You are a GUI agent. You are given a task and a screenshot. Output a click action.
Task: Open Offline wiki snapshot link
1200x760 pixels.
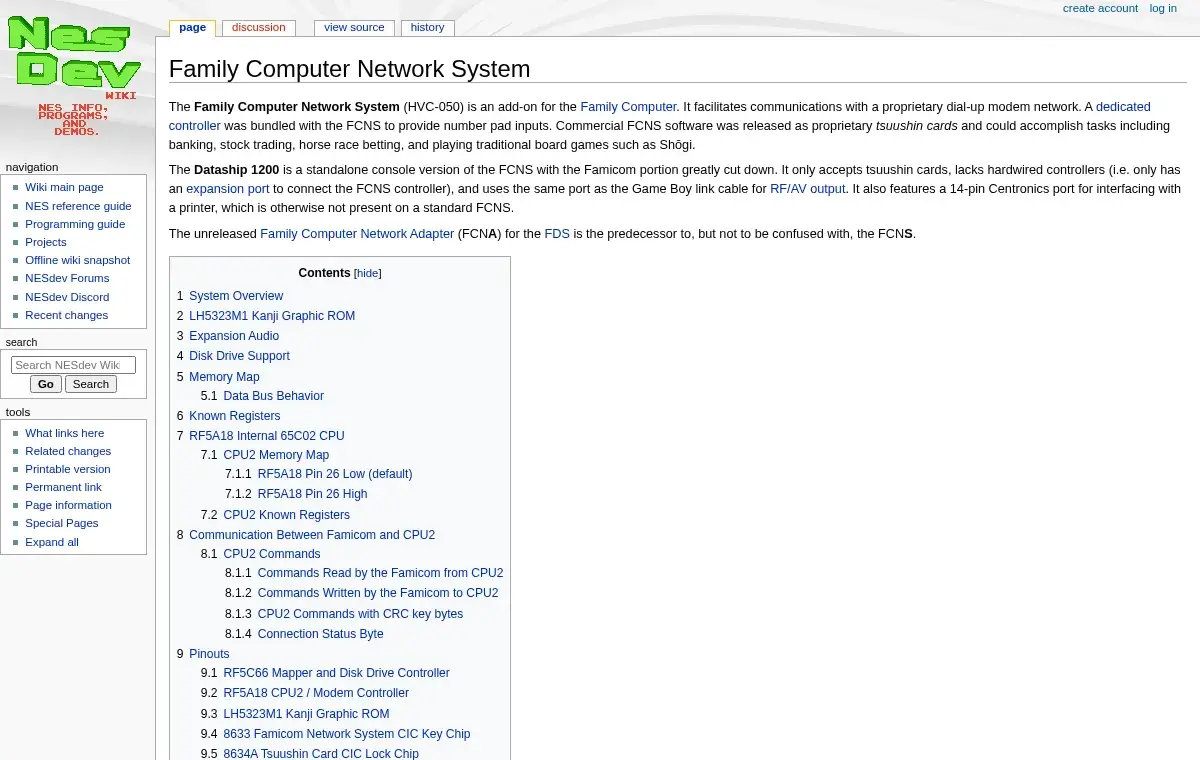click(x=77, y=260)
